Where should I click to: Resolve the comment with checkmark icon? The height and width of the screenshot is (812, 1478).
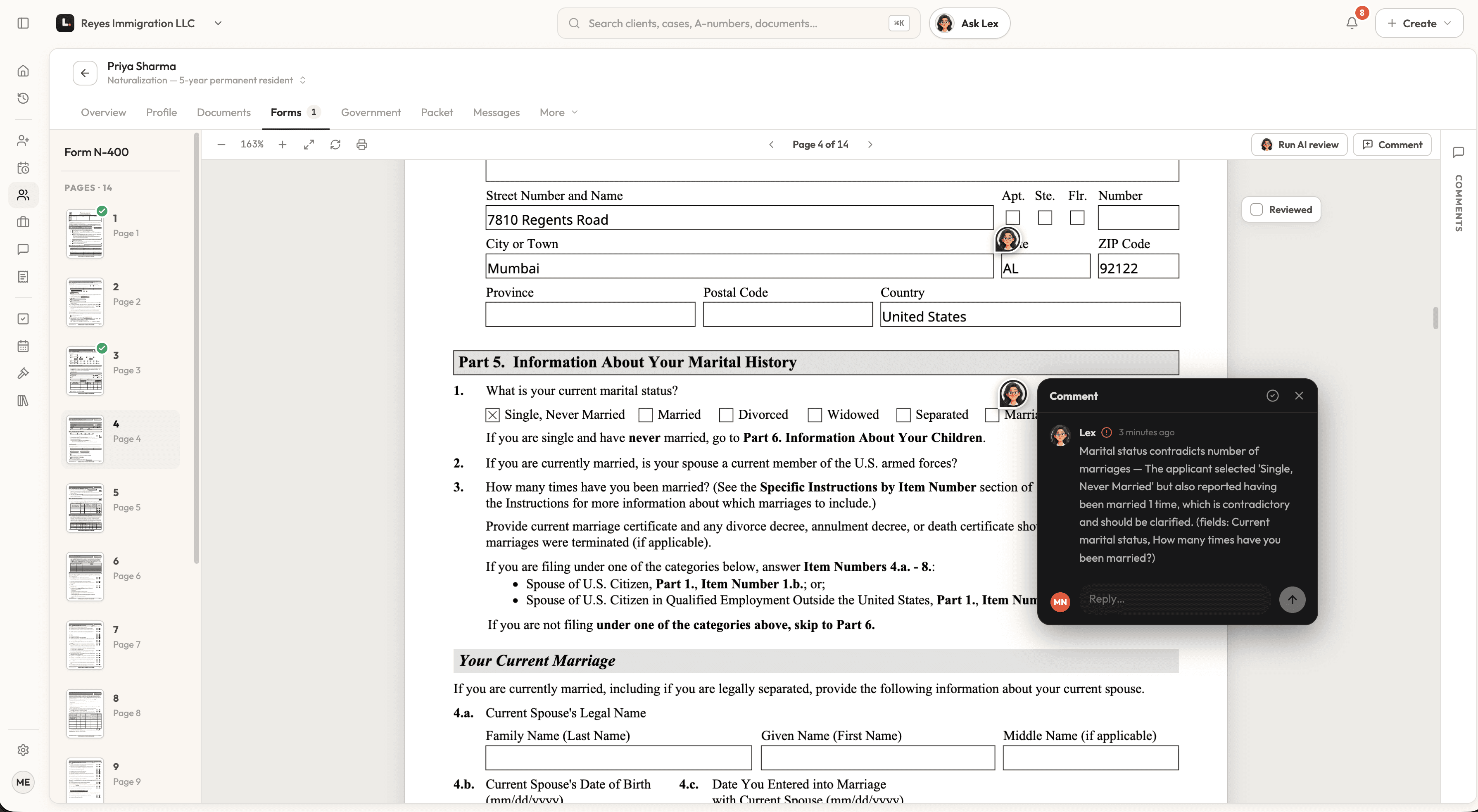coord(1272,395)
